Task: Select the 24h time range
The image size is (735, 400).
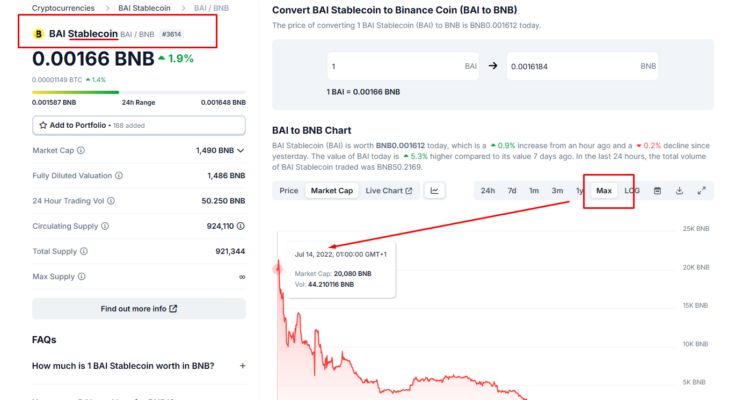Action: [x=487, y=190]
